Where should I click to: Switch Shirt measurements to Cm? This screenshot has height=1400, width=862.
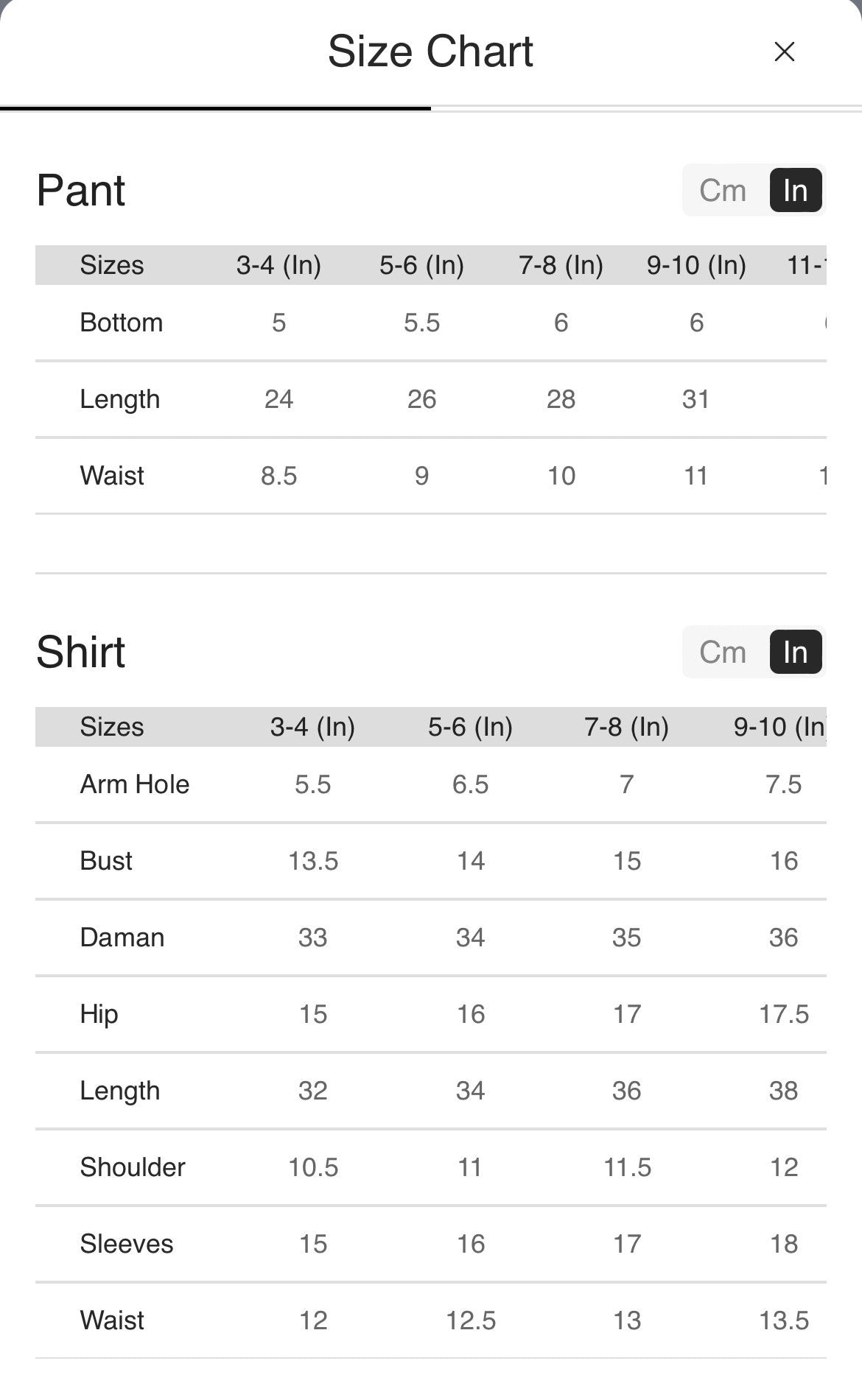(x=722, y=652)
